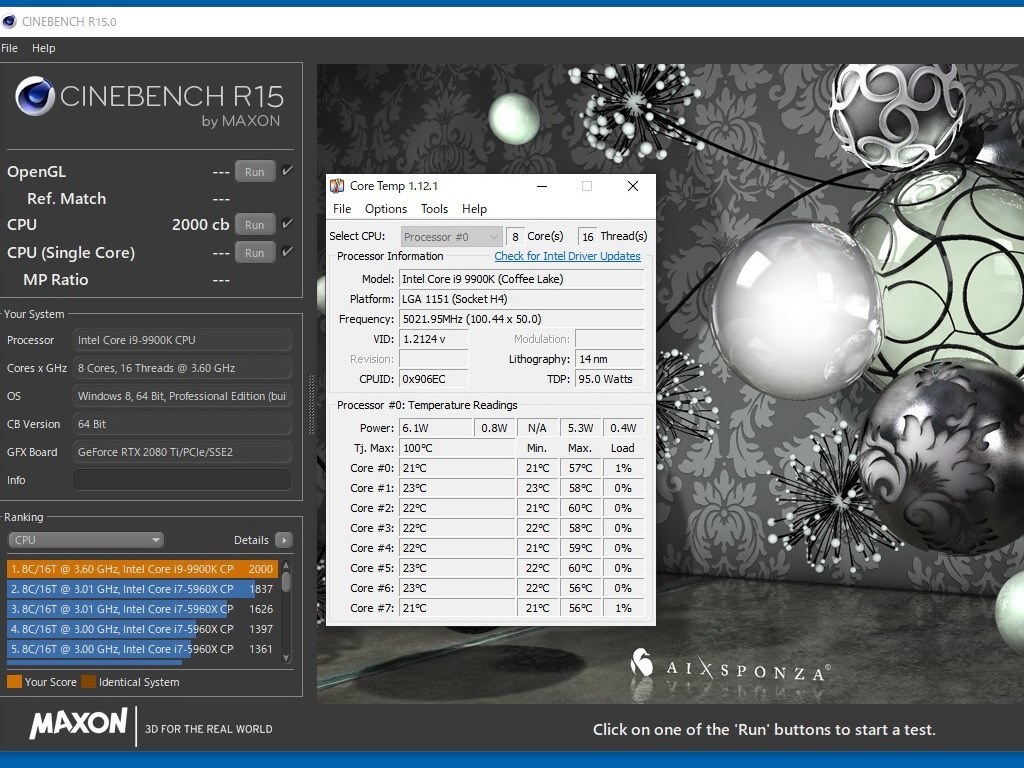
Task: Click the MAXON logo at bottom
Action: [78, 724]
